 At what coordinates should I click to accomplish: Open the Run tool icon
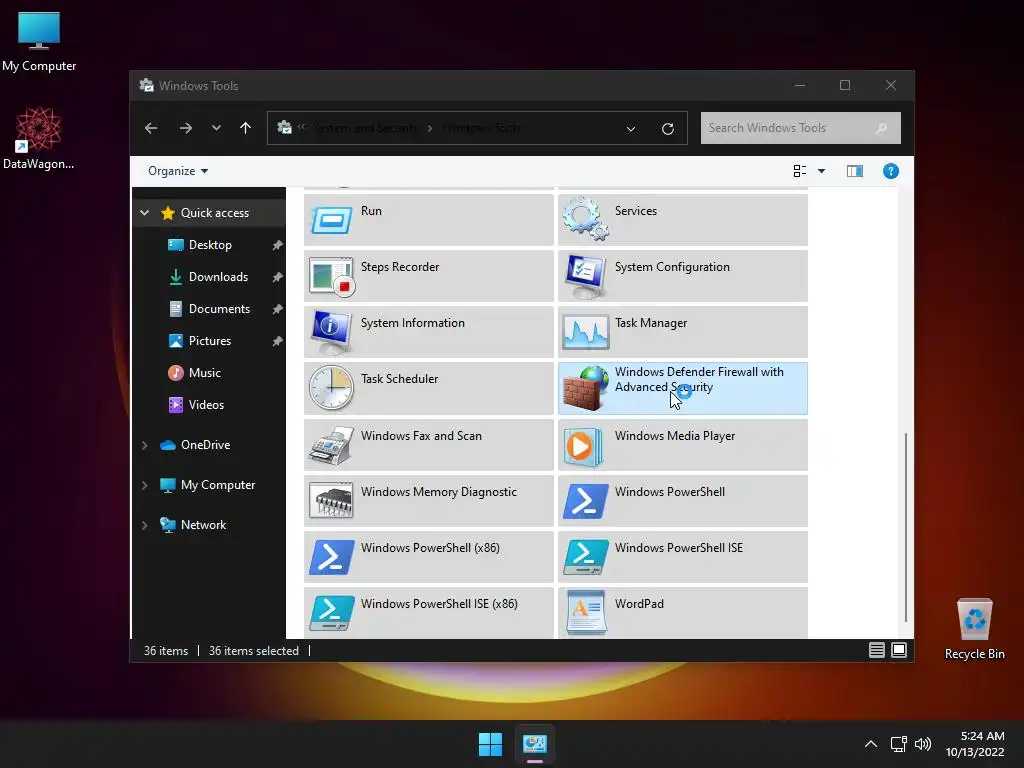tap(332, 220)
